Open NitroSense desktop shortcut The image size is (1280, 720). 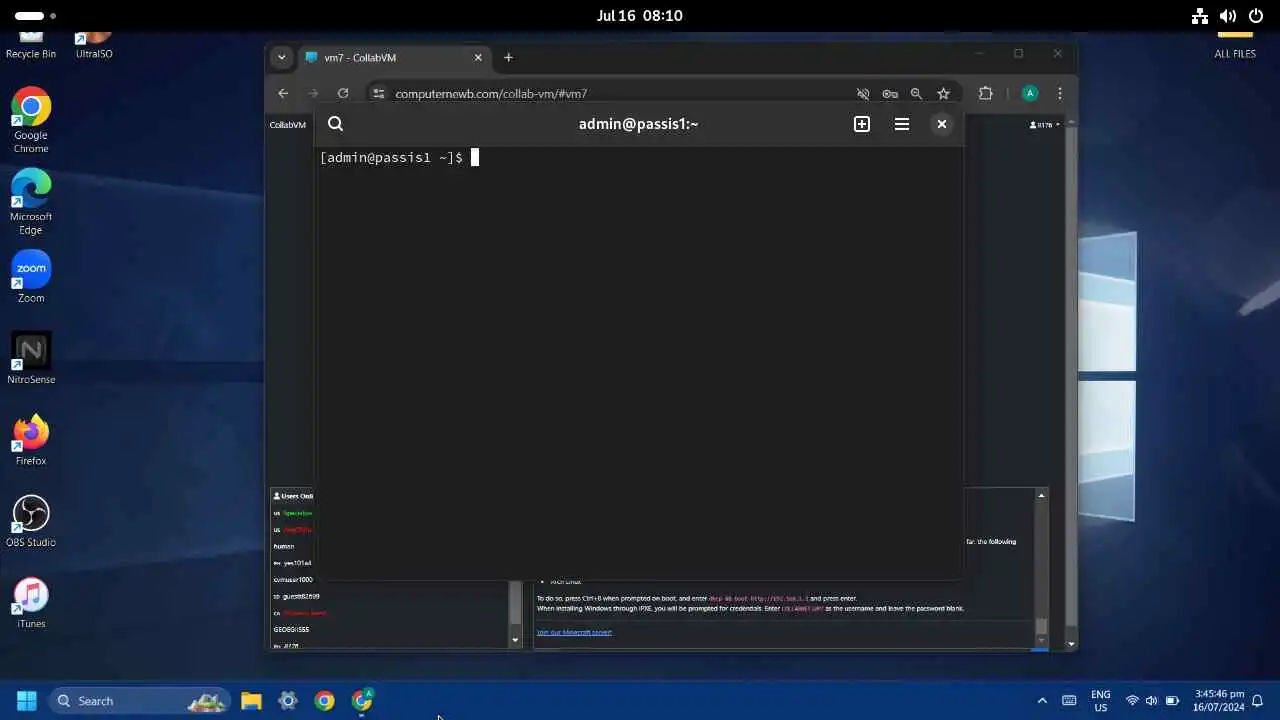click(31, 358)
